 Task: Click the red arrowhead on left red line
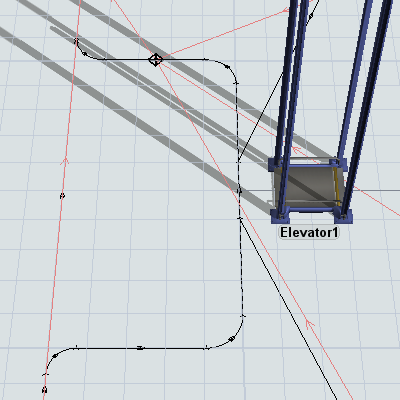[65, 162]
